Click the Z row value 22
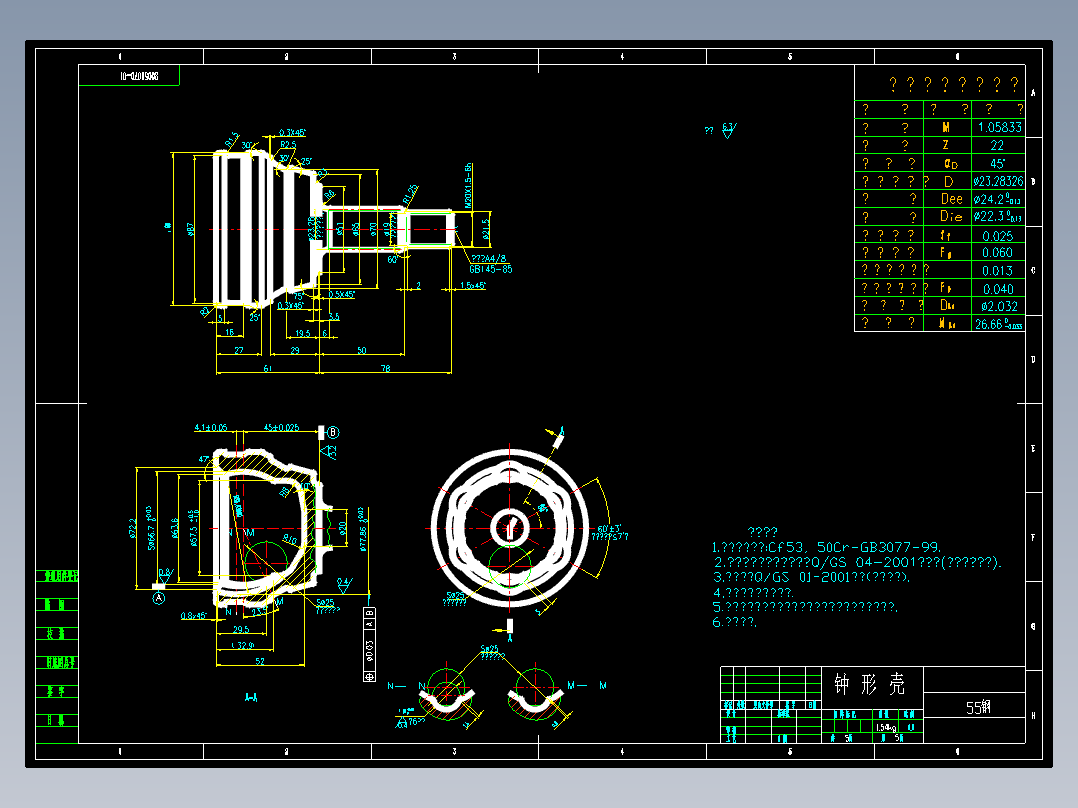 click(x=997, y=145)
